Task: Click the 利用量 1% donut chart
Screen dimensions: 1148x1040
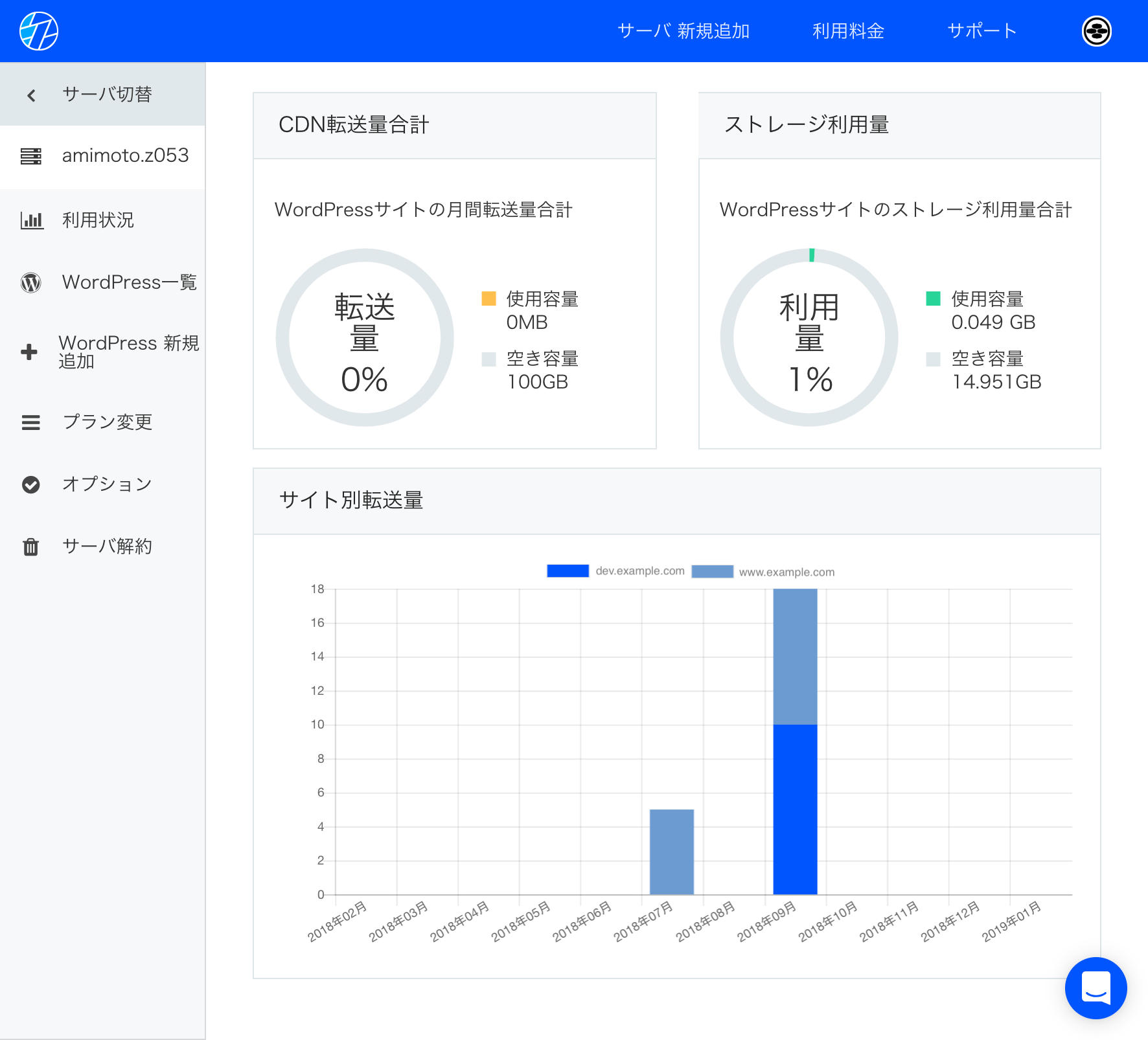Action: [x=809, y=337]
